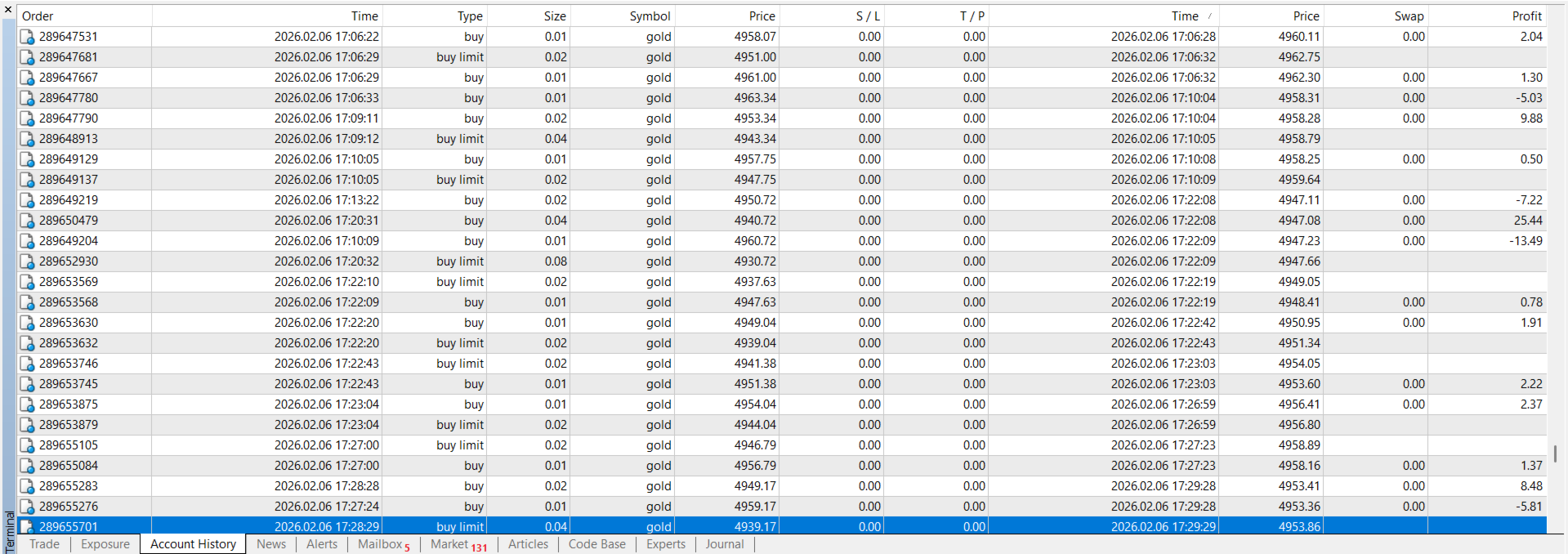
Task: Click the order icon for 289655283
Action: (27, 486)
